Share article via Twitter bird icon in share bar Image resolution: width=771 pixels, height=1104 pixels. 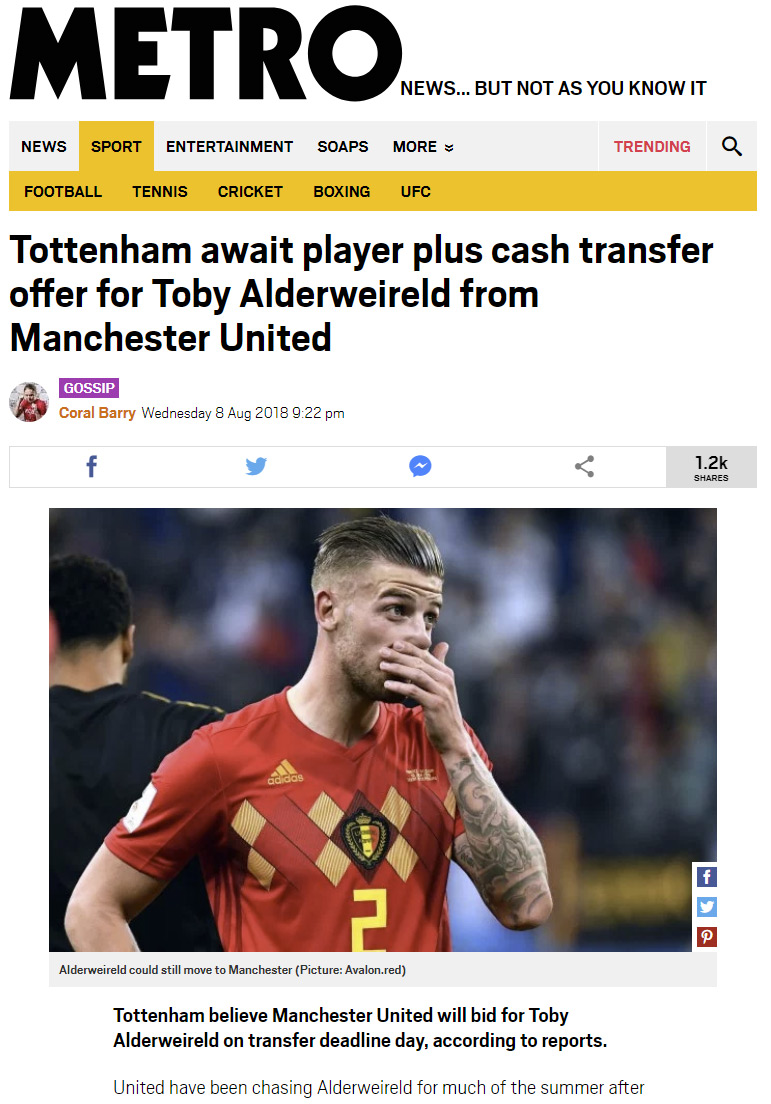(x=256, y=466)
